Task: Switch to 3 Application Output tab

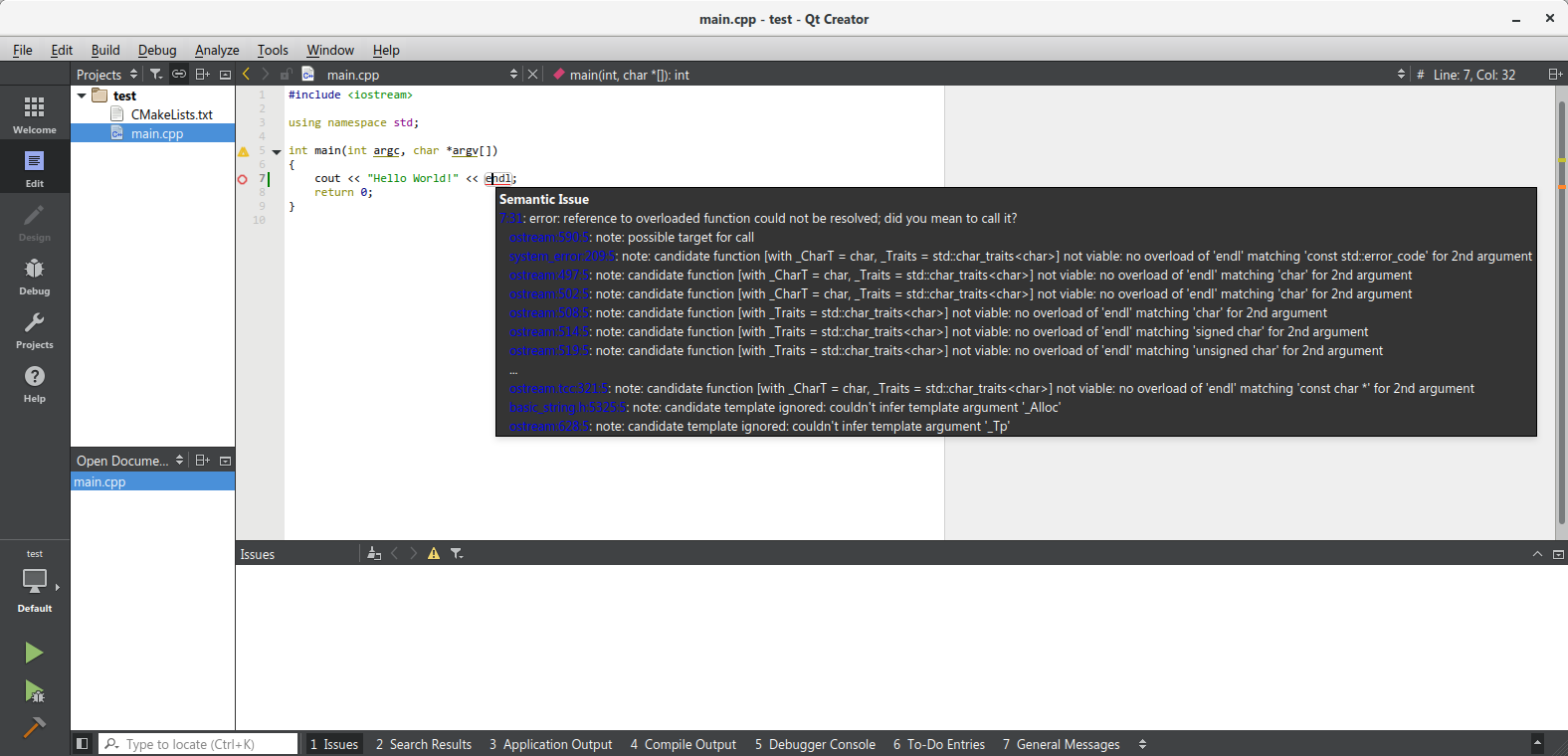Action: click(x=550, y=743)
